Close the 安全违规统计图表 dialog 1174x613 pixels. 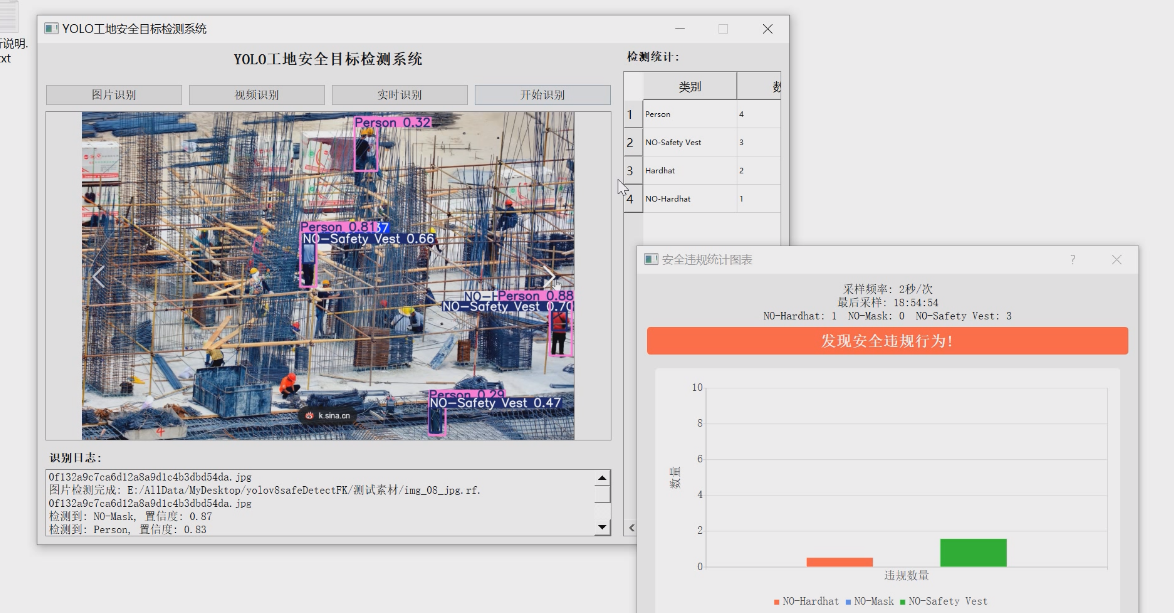(1117, 260)
